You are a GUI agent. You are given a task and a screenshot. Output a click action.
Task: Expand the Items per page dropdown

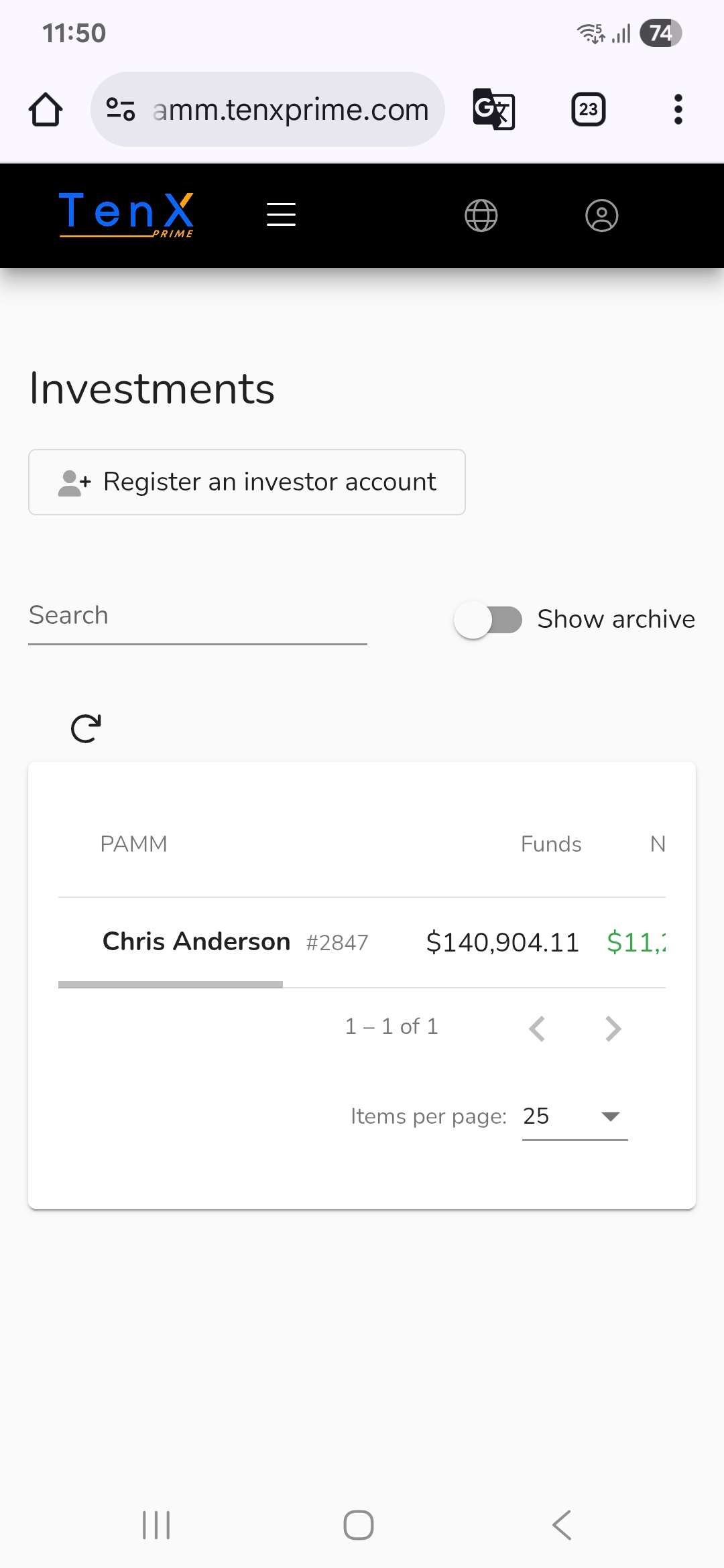[575, 1116]
